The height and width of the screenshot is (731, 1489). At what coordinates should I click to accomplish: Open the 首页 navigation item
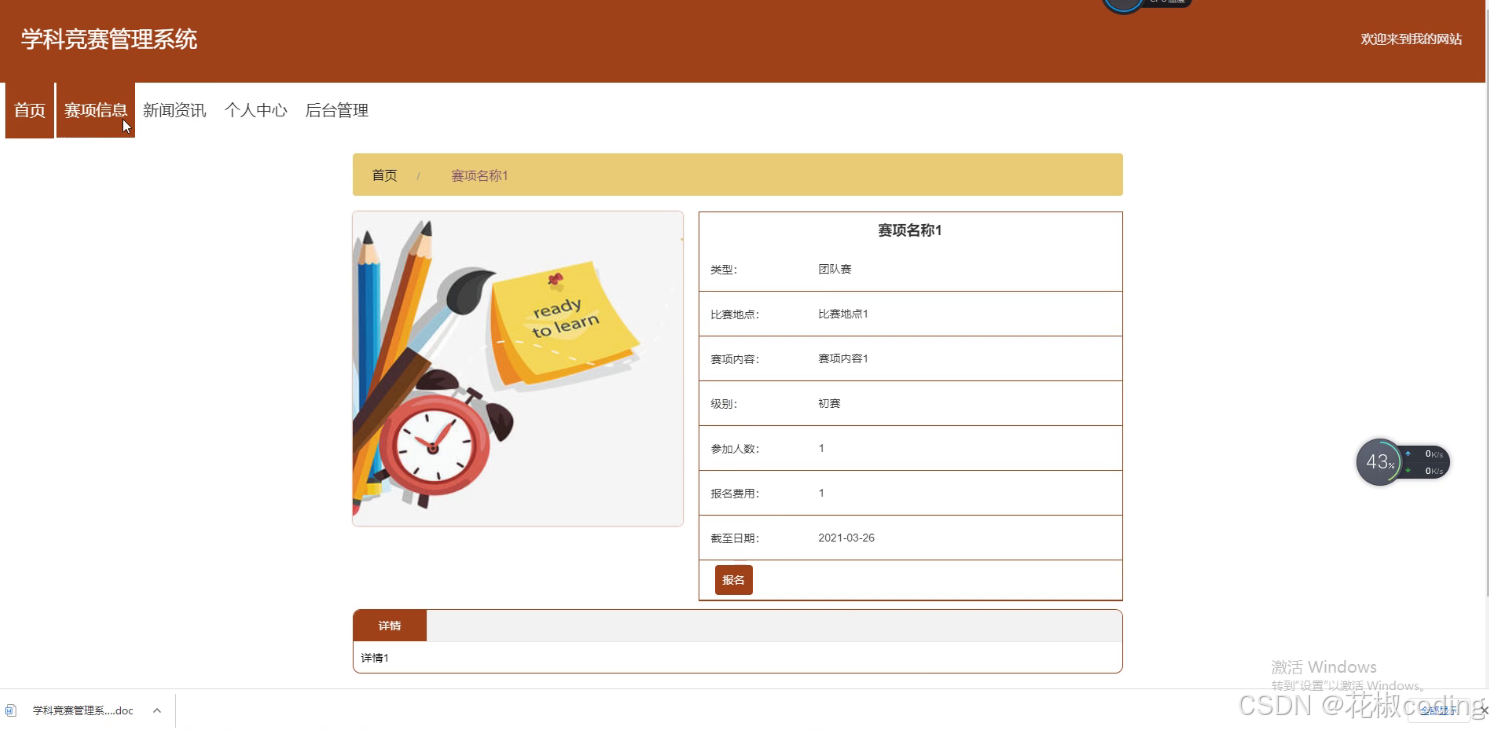coord(28,110)
